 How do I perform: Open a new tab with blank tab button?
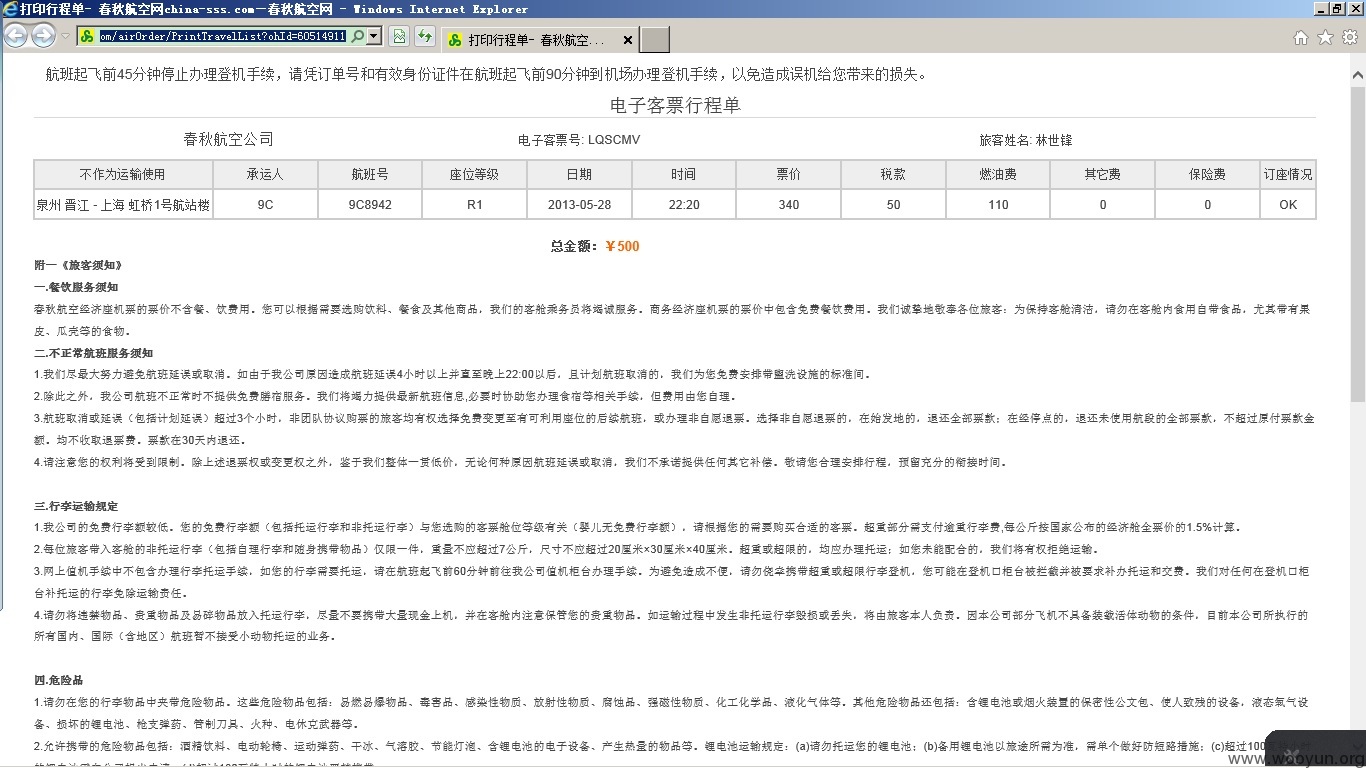tap(654, 40)
